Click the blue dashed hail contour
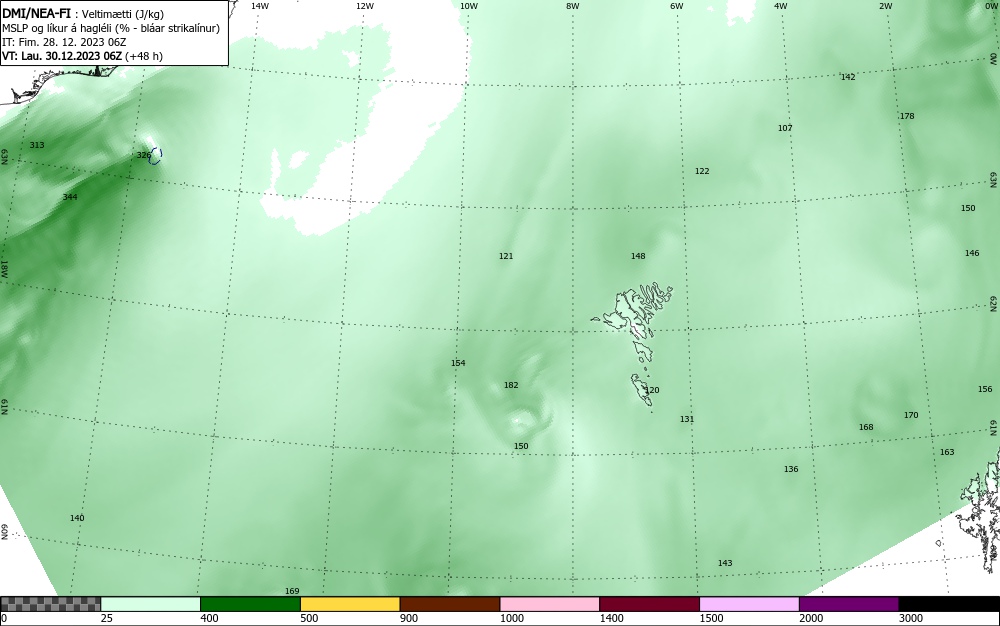 (156, 155)
